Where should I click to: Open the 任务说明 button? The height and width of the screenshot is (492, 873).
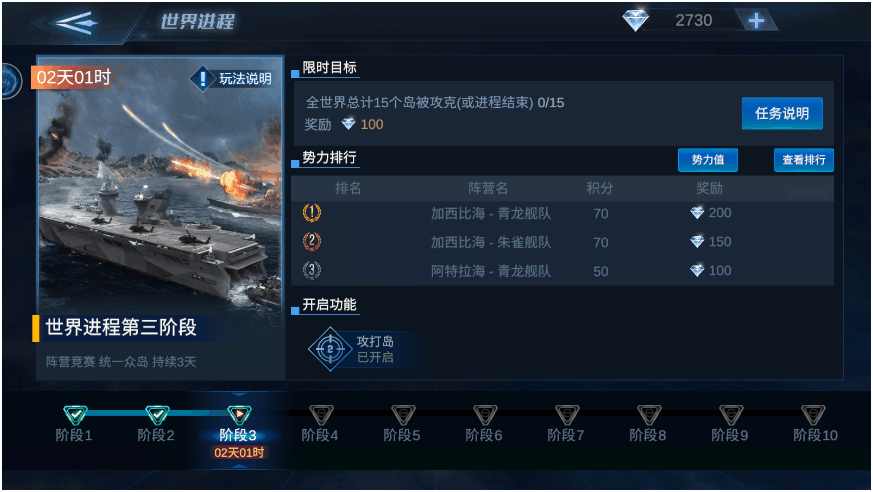pyautogui.click(x=782, y=114)
